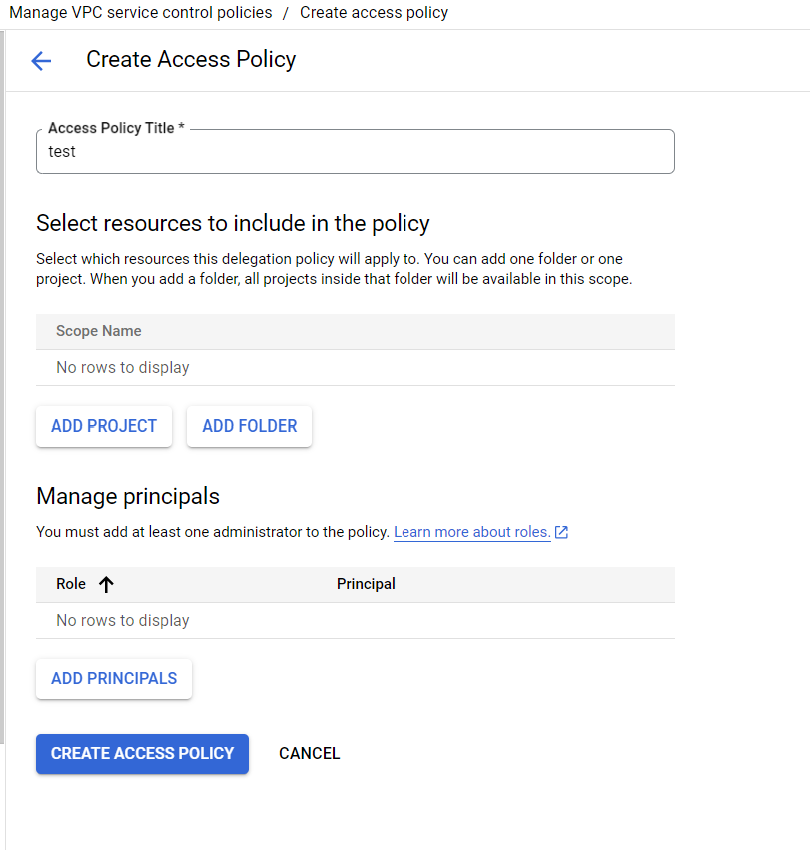Viewport: 810px width, 850px height.
Task: Click 'No rows to display' under Manage principals
Action: click(x=122, y=620)
